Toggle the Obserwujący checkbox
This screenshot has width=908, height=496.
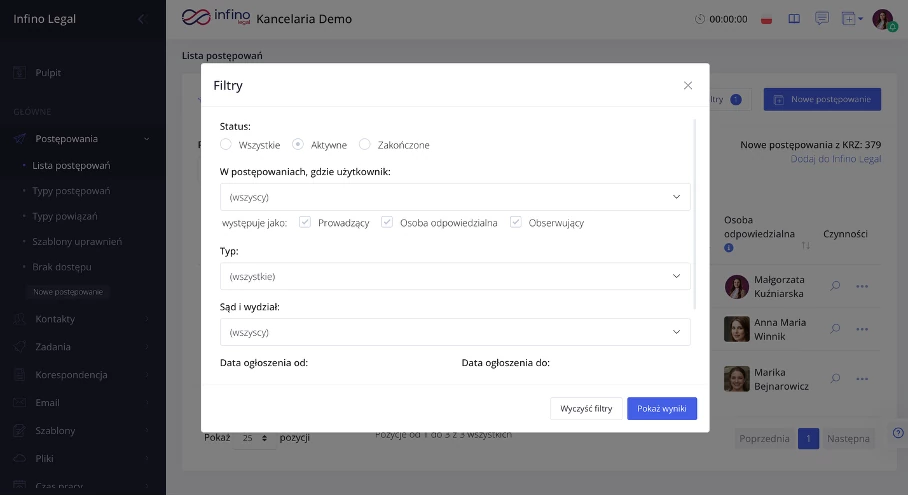click(x=515, y=222)
